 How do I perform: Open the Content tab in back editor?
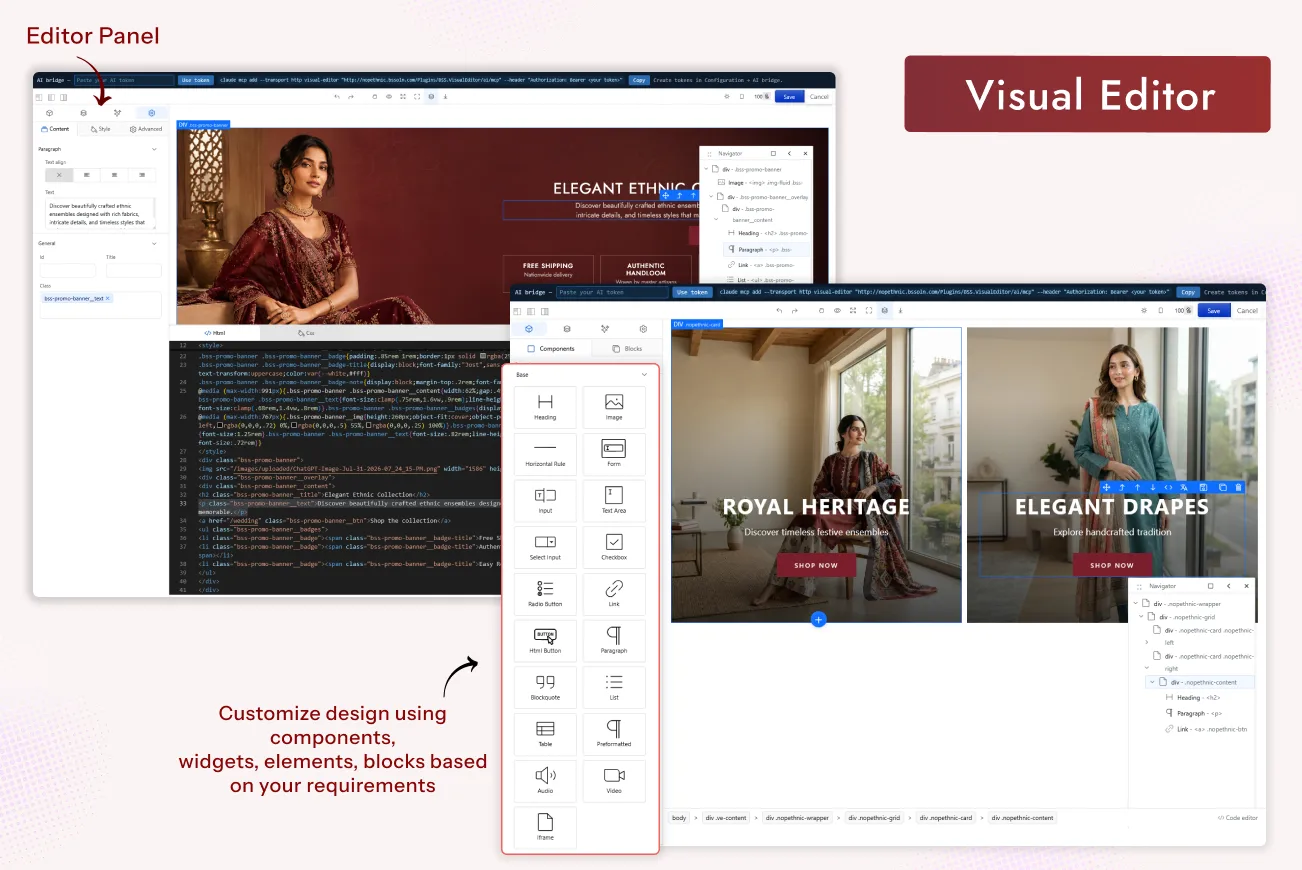[x=56, y=129]
